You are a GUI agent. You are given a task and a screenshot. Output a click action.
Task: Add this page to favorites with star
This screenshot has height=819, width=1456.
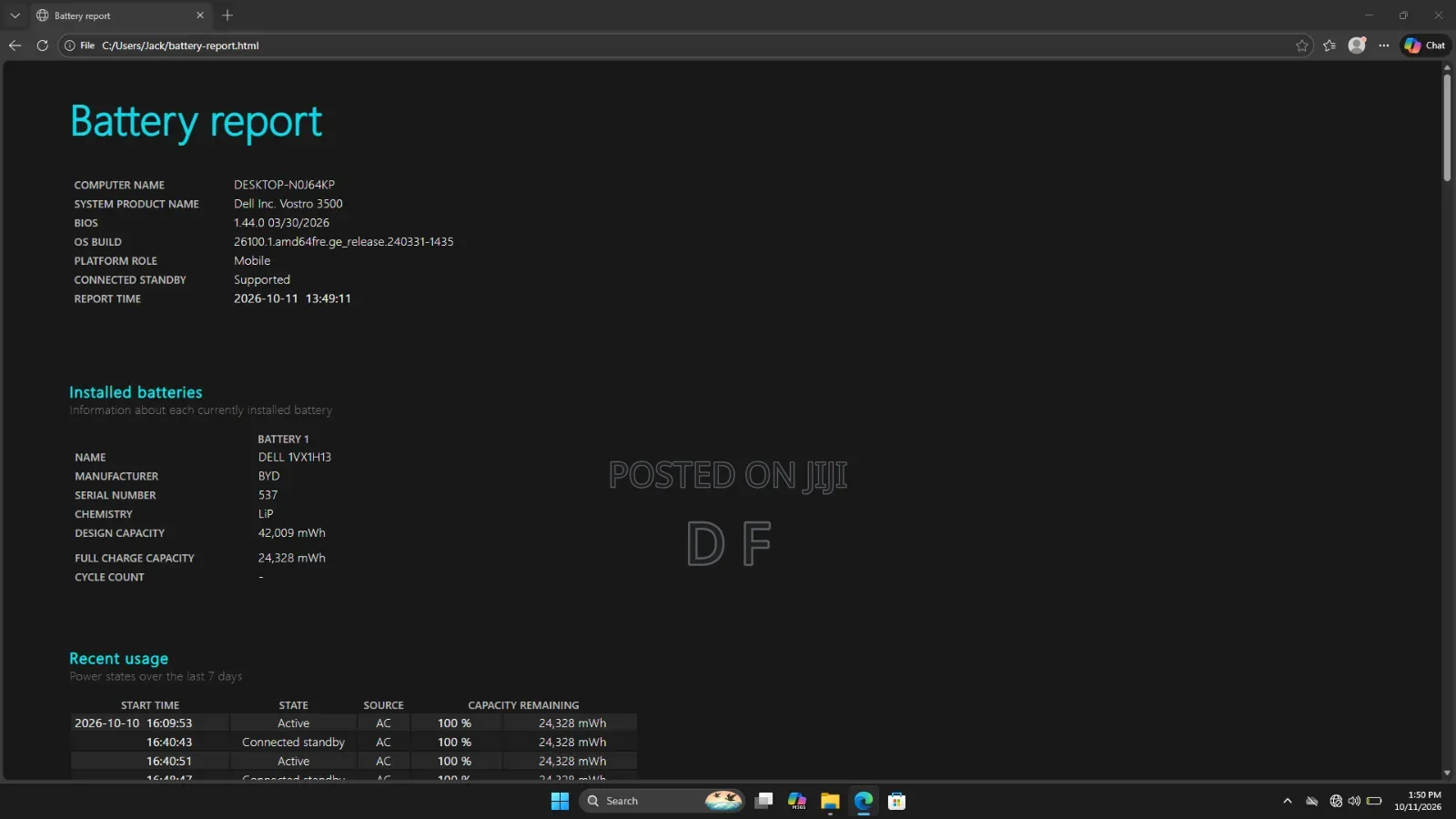(1302, 45)
